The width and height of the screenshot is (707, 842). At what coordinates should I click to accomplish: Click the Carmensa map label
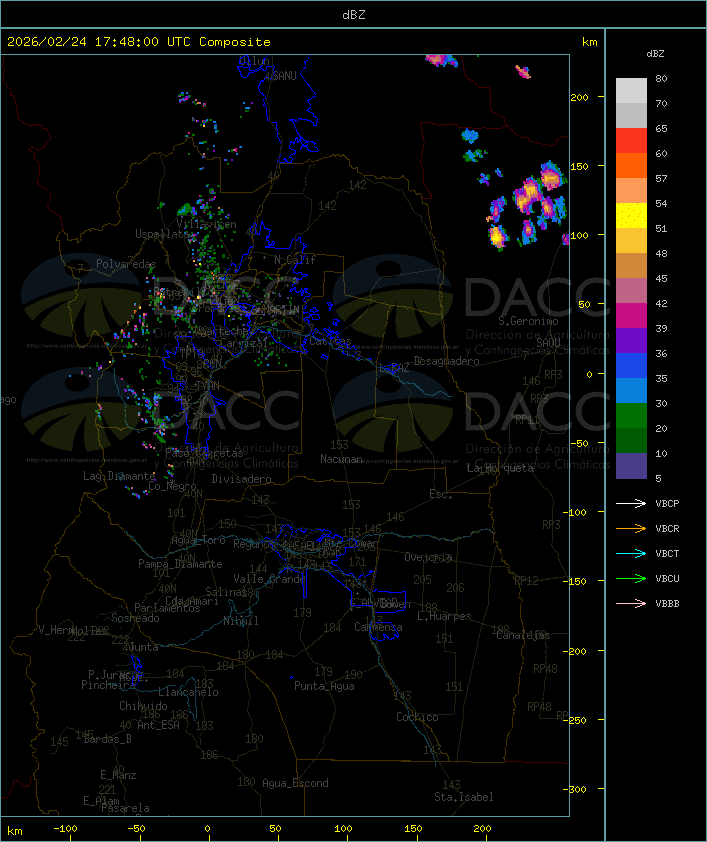pos(378,627)
